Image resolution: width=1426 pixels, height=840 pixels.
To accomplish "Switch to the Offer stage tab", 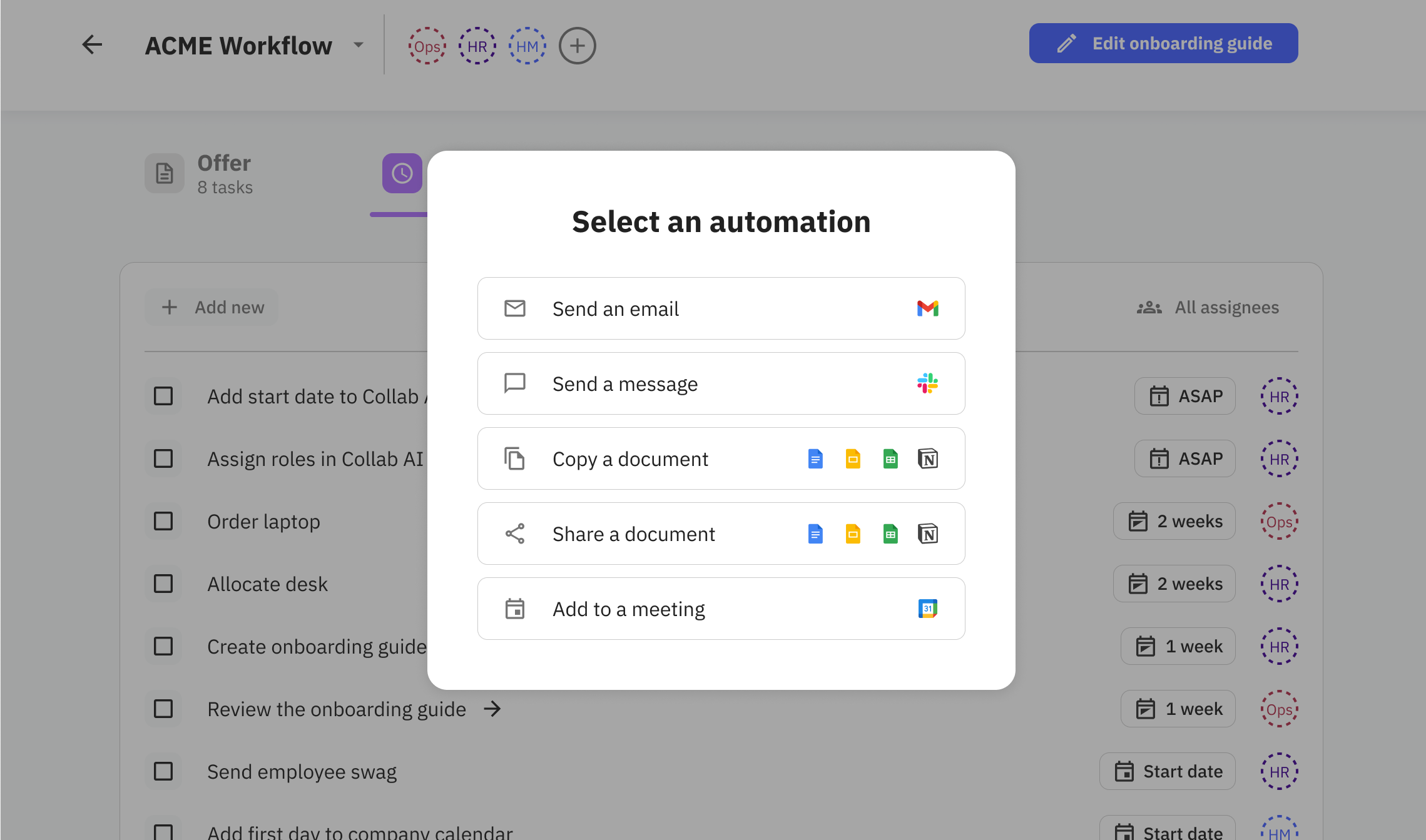I will (200, 174).
